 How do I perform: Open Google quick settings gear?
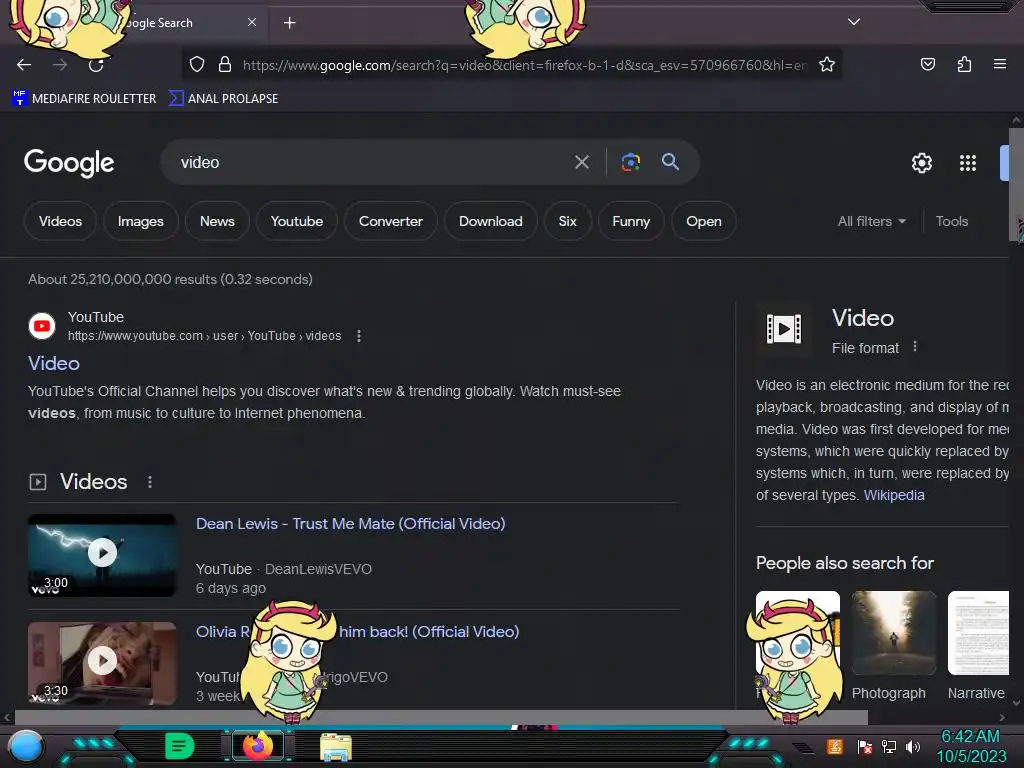tap(921, 163)
